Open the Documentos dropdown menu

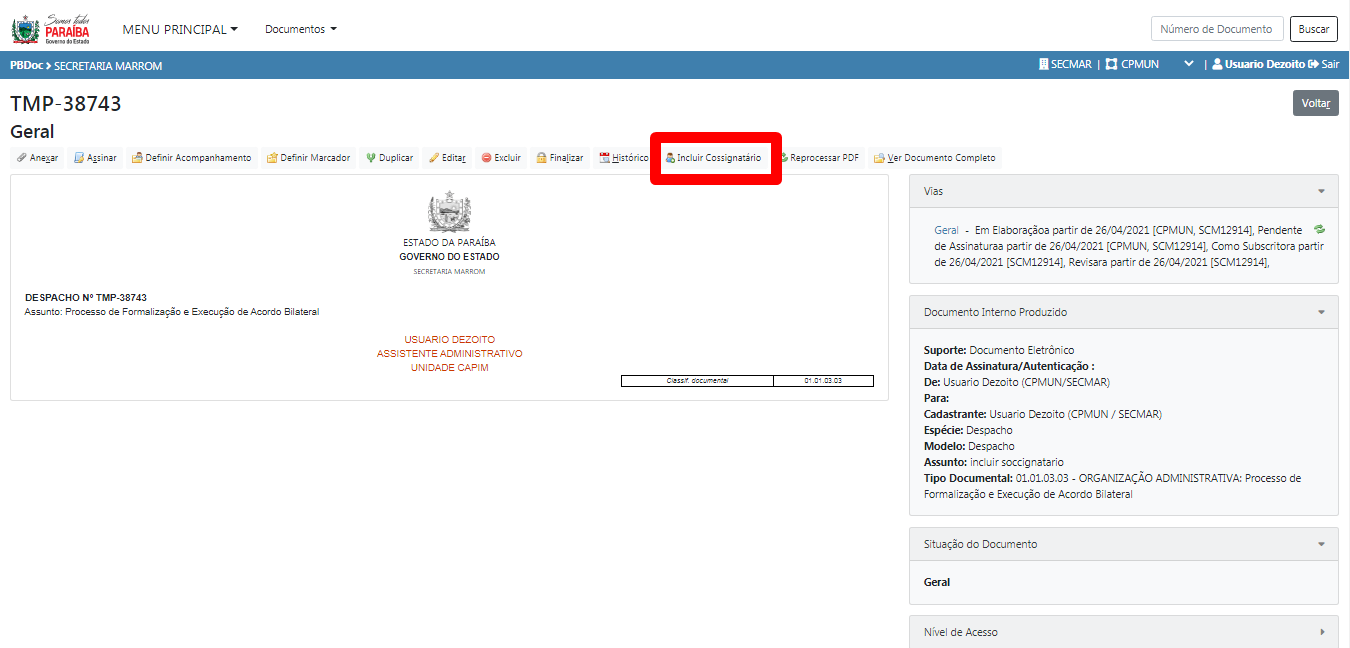300,29
